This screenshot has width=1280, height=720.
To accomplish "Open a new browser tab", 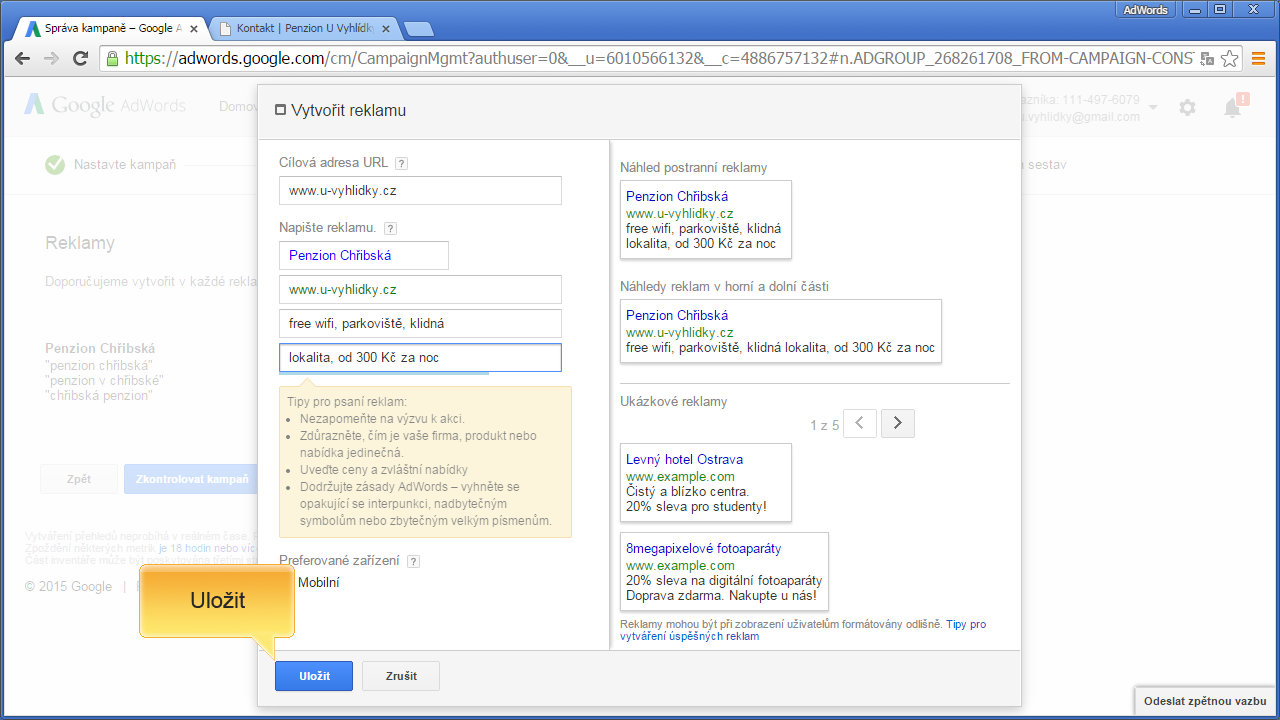I will click(x=418, y=29).
